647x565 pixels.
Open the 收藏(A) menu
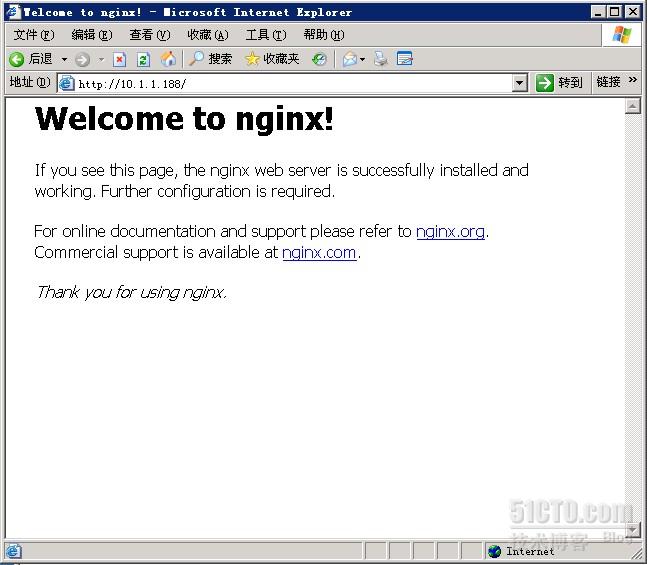coord(208,35)
